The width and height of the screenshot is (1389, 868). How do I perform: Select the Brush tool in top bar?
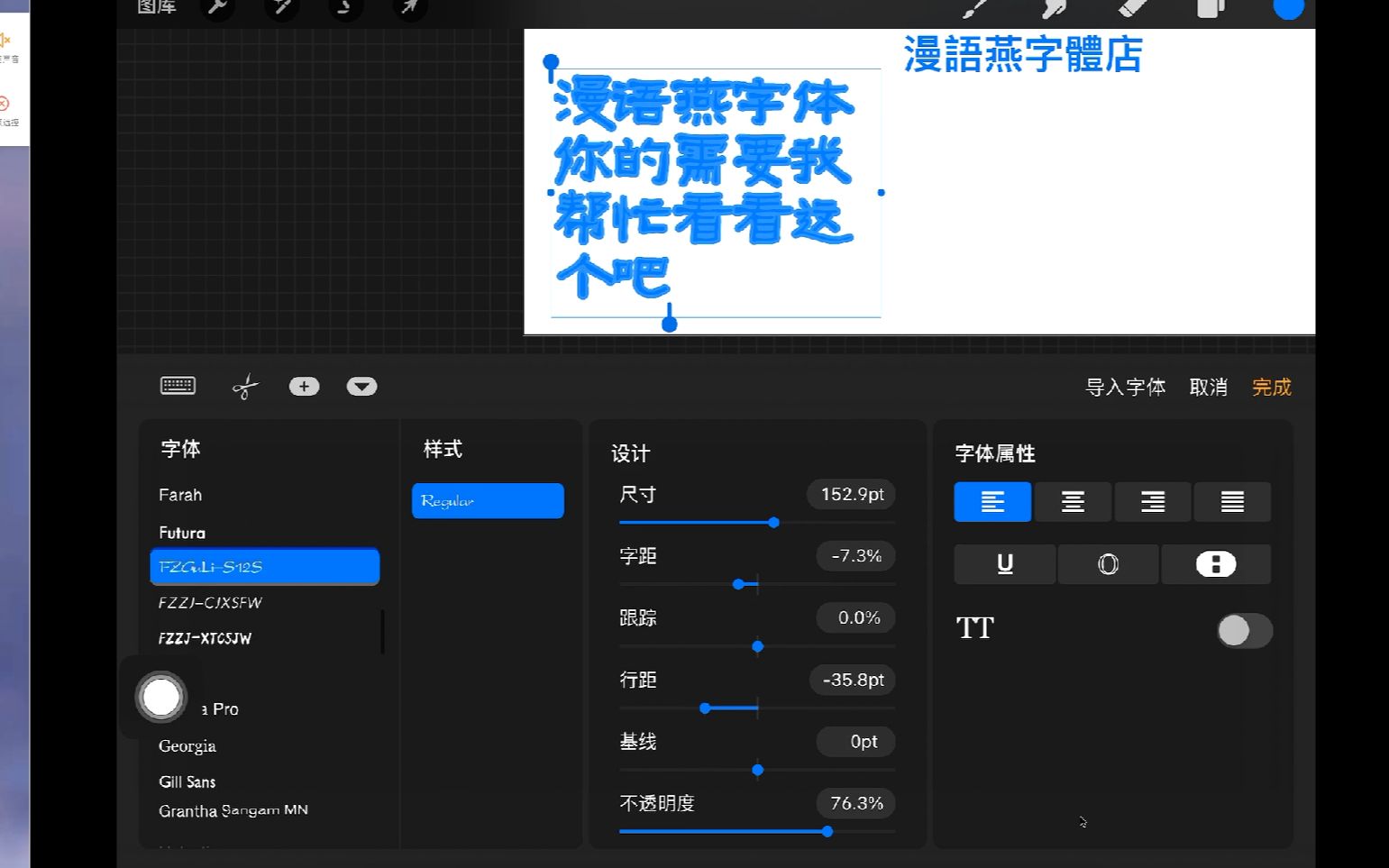click(x=976, y=8)
